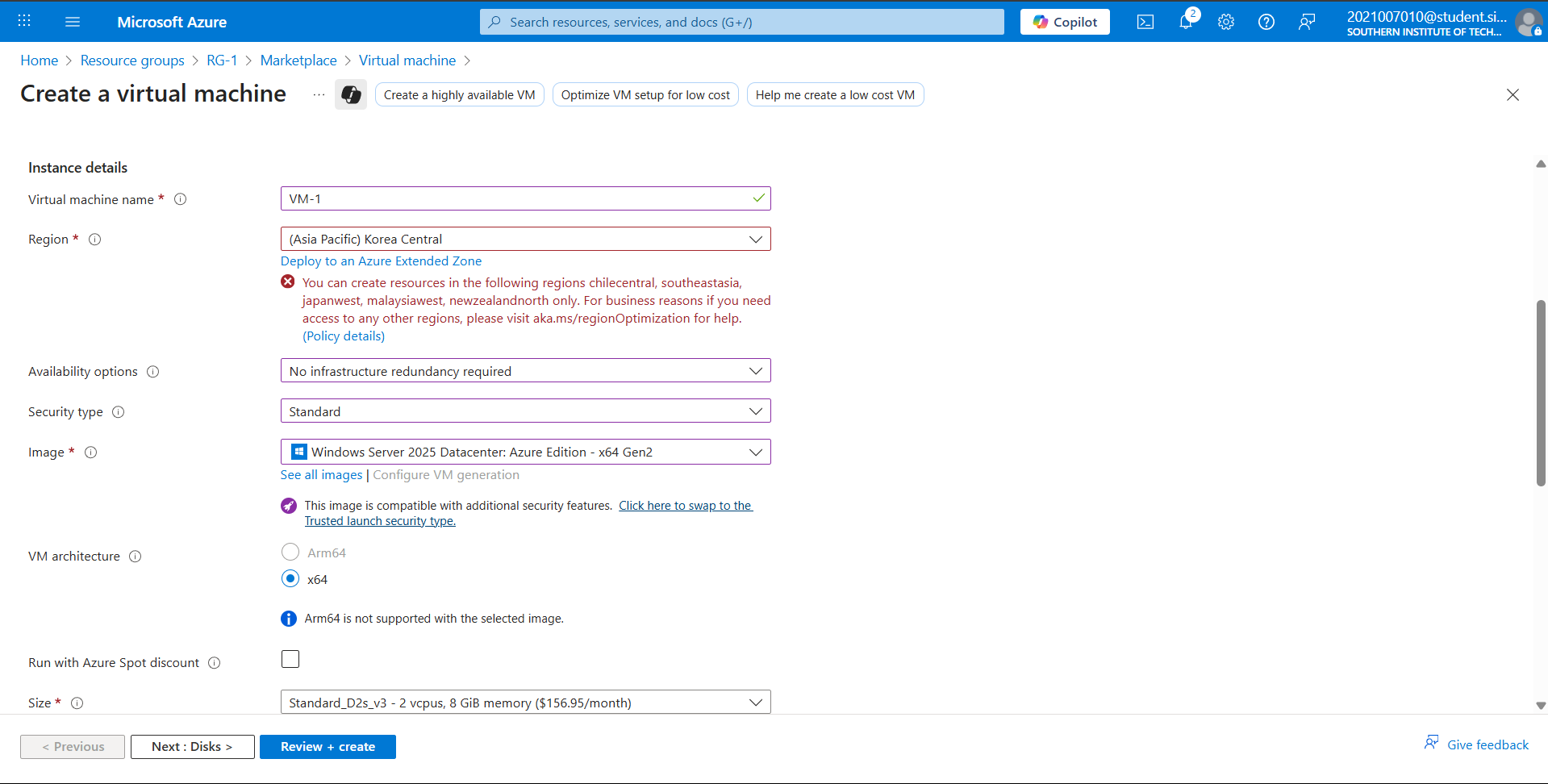
Task: Click the Virtual machine name field
Action: pyautogui.click(x=526, y=198)
